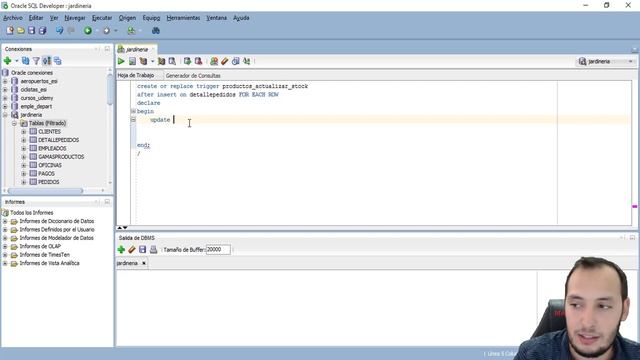
Task: Click the Unshared SQL Worksheet icon
Action: (x=214, y=61)
